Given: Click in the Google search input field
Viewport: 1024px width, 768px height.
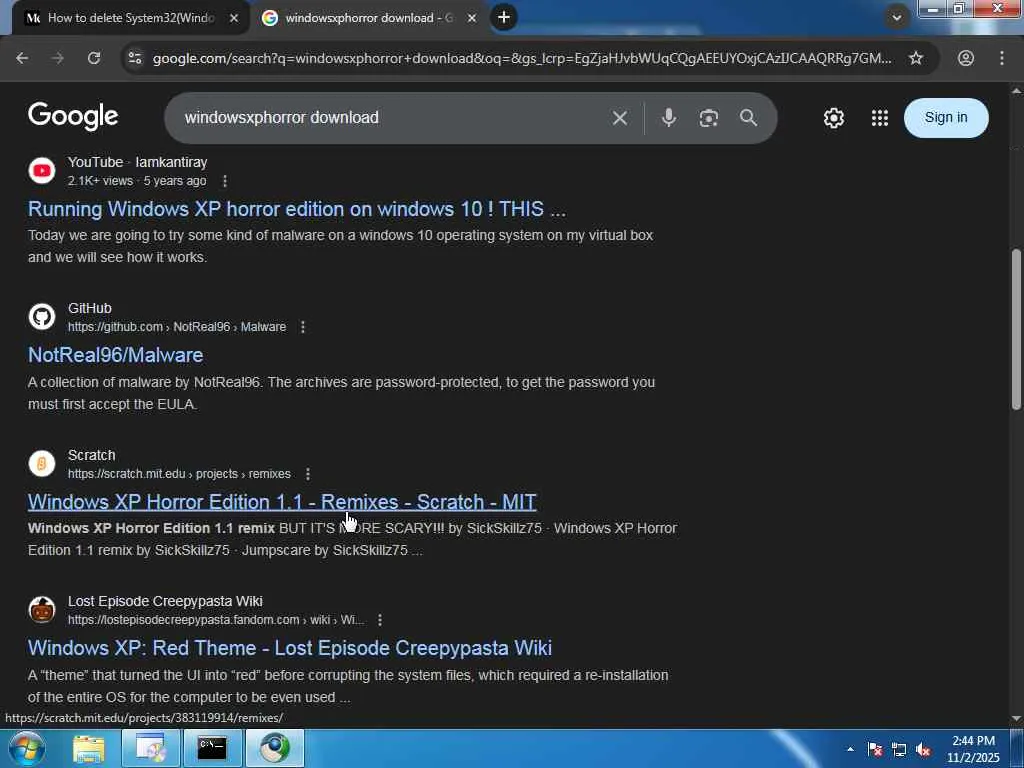Looking at the screenshot, I should 392,118.
